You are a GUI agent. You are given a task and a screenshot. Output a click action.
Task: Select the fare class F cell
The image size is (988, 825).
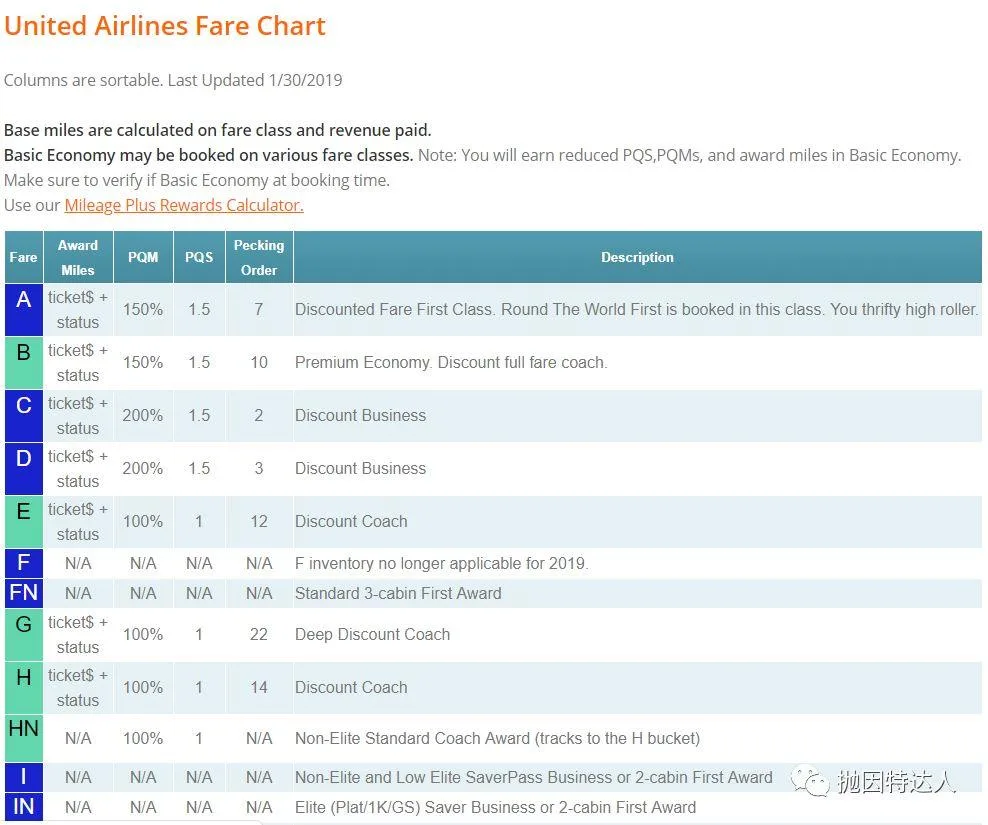tap(23, 563)
